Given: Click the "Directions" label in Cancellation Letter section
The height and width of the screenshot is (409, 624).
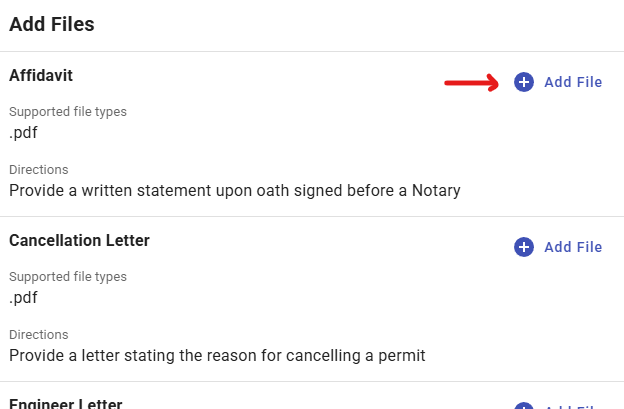Looking at the screenshot, I should pos(39,334).
